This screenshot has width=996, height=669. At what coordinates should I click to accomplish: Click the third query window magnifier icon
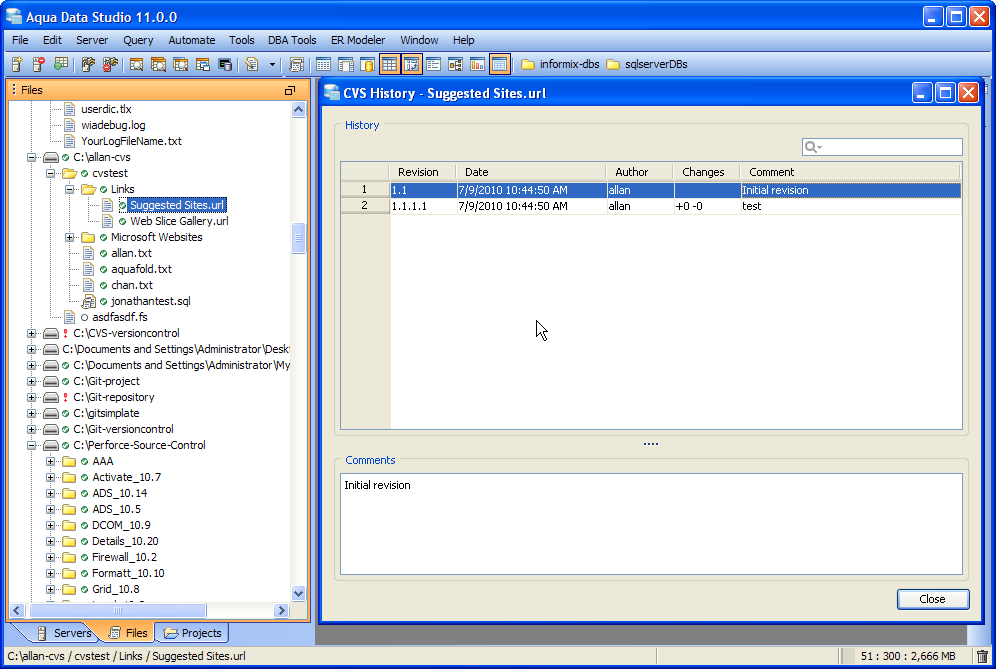point(180,64)
